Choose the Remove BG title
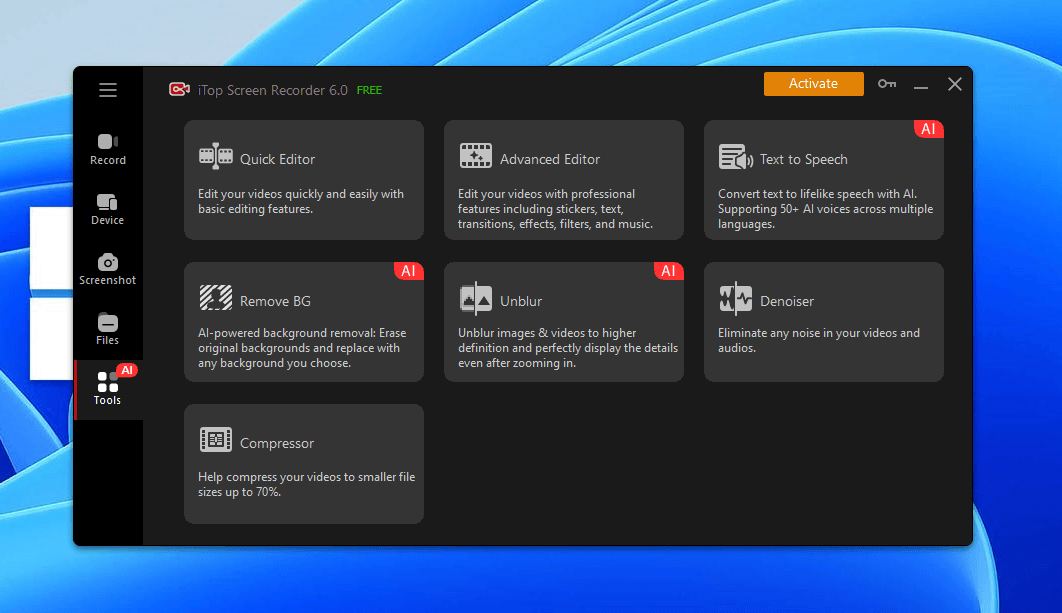 pyautogui.click(x=275, y=301)
